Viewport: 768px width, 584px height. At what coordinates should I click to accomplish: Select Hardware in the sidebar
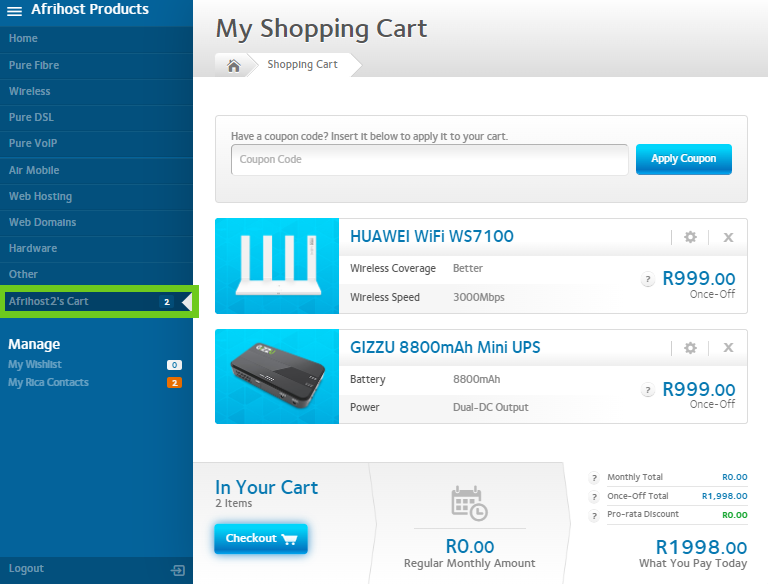tap(33, 248)
